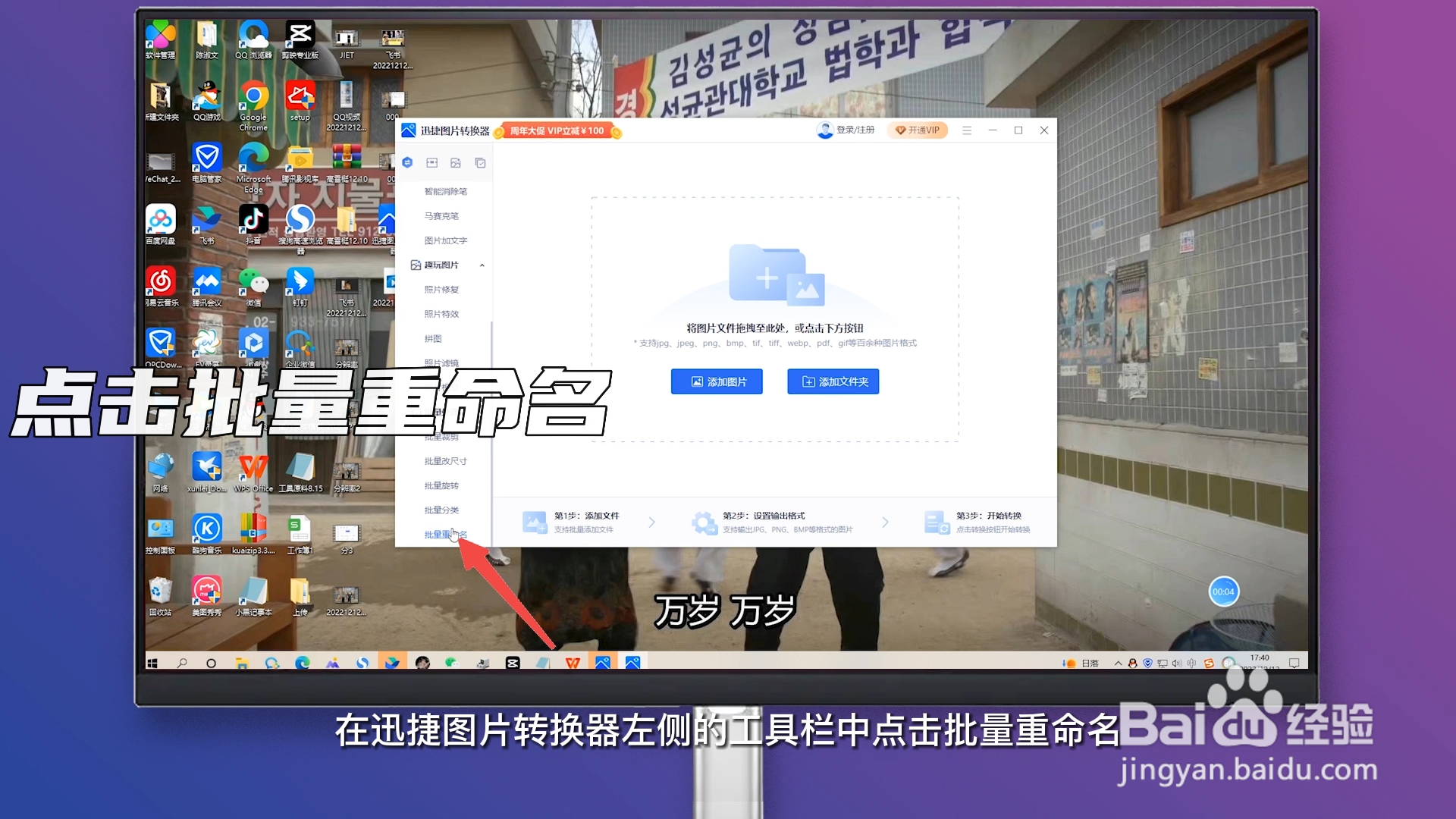Open the WPS Office desktop icon

point(253,468)
